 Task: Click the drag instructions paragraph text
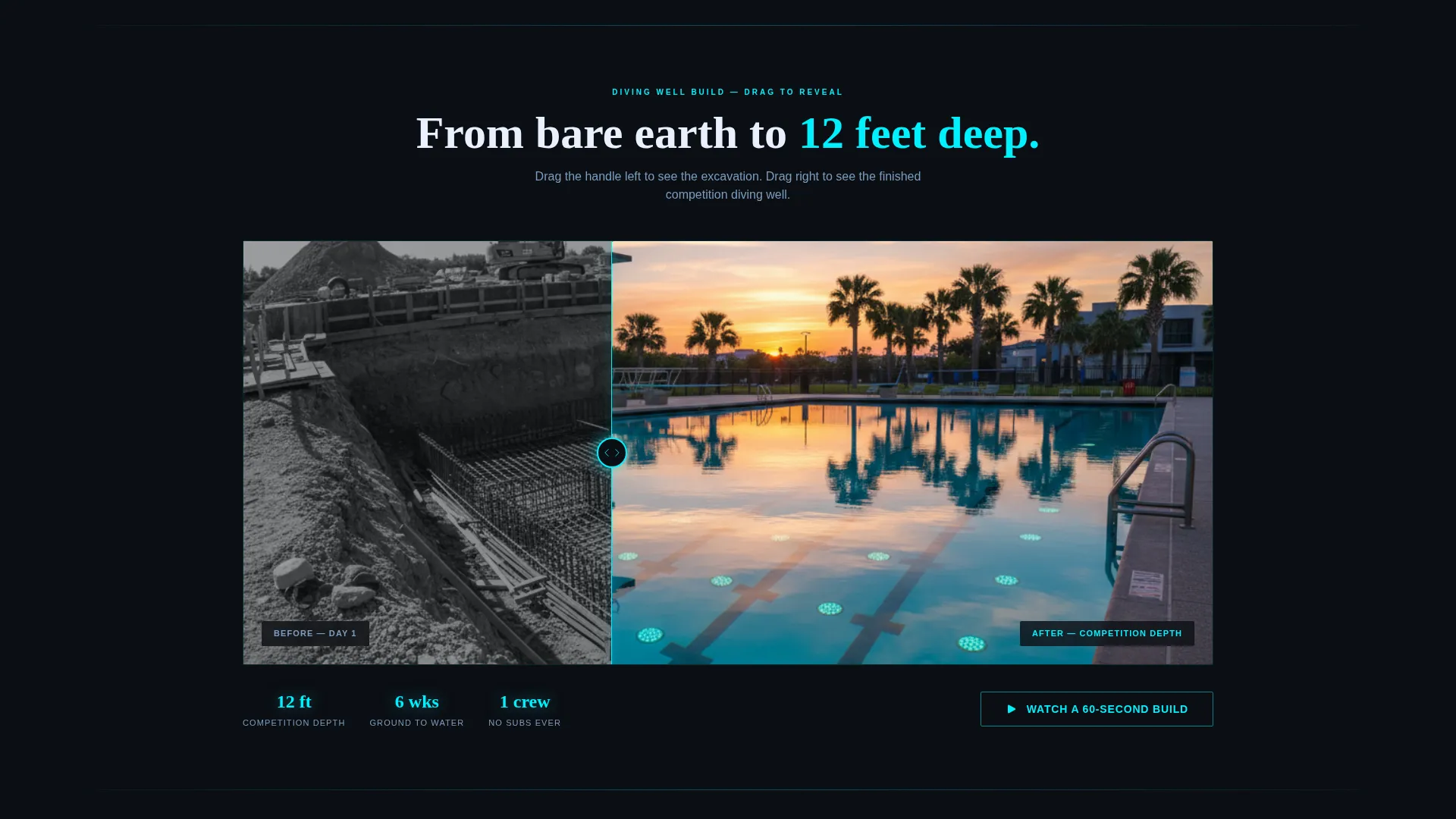728,185
